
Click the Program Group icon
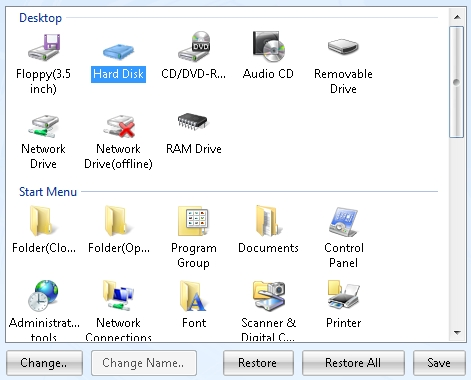tap(194, 221)
